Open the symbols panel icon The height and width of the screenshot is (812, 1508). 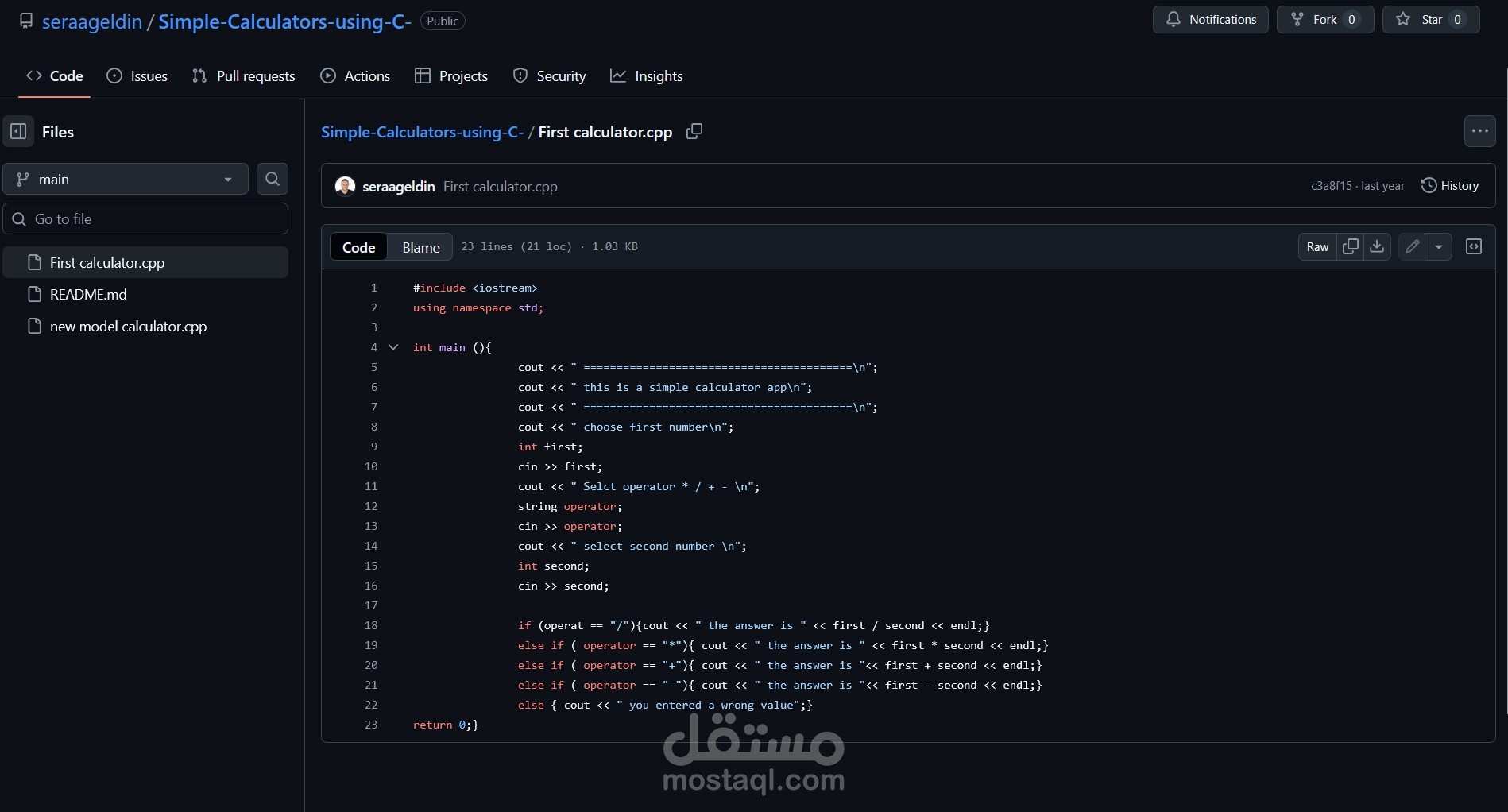[1474, 246]
